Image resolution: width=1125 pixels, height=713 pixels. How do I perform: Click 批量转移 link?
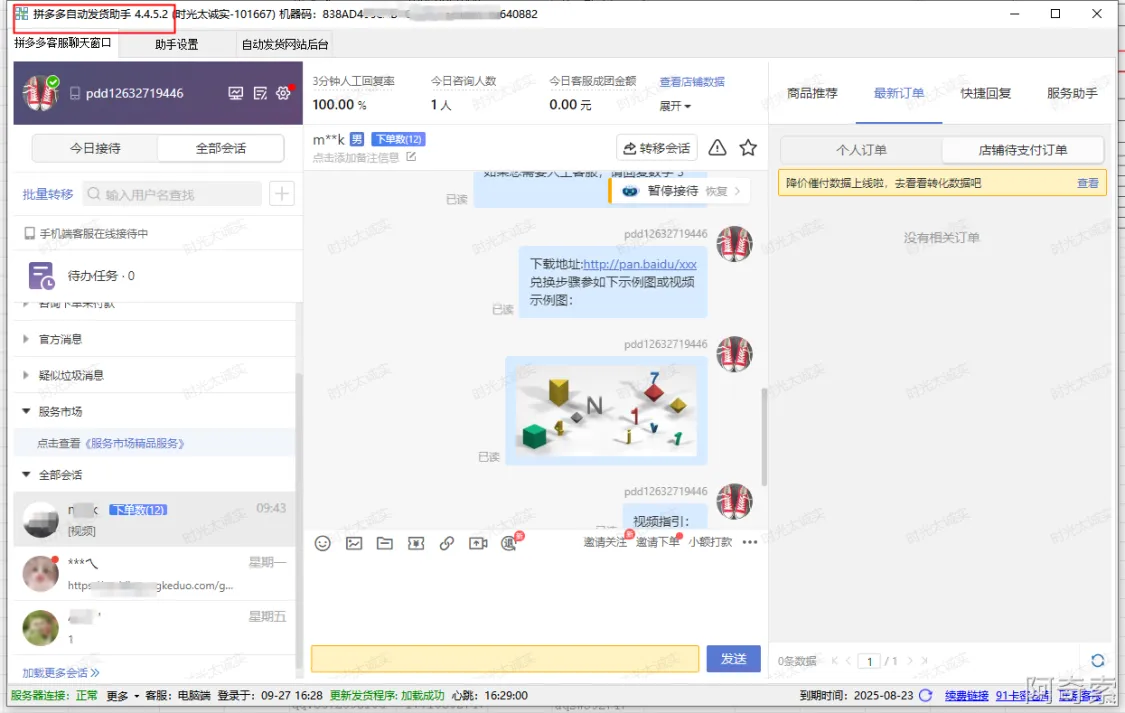pos(47,194)
